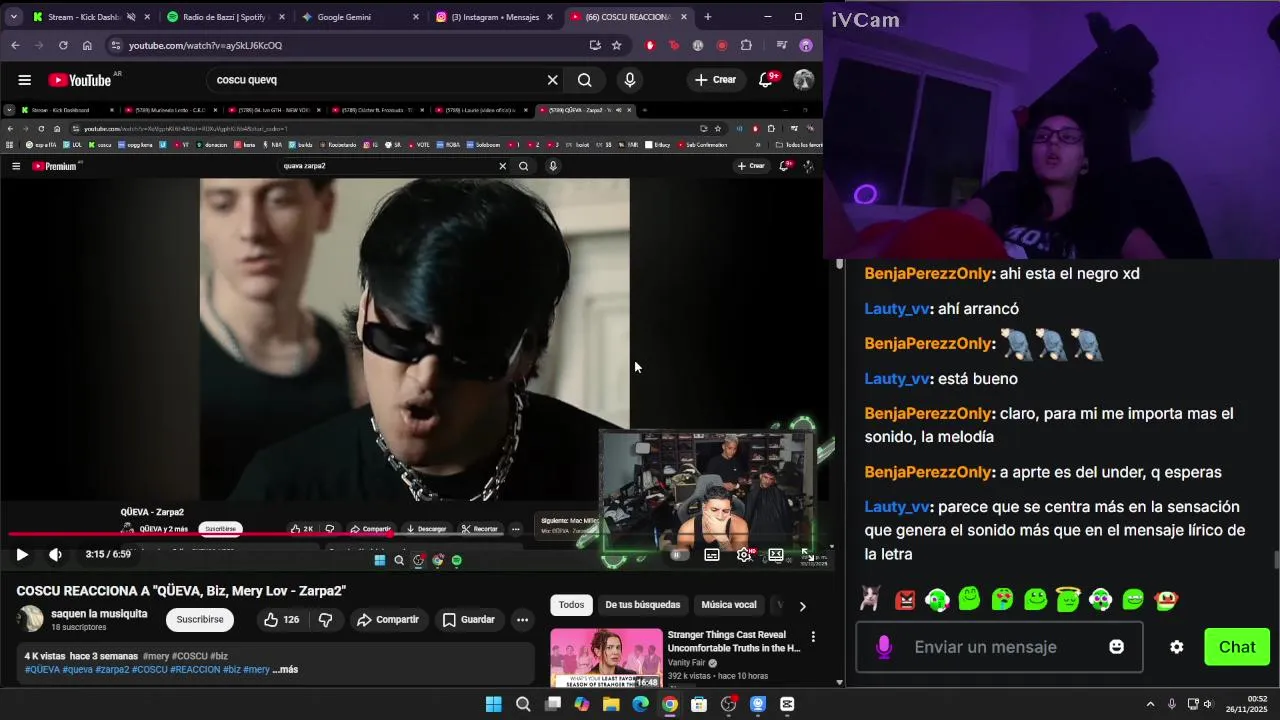Viewport: 1280px width, 720px height.
Task: Open the Crear menu
Action: click(716, 80)
